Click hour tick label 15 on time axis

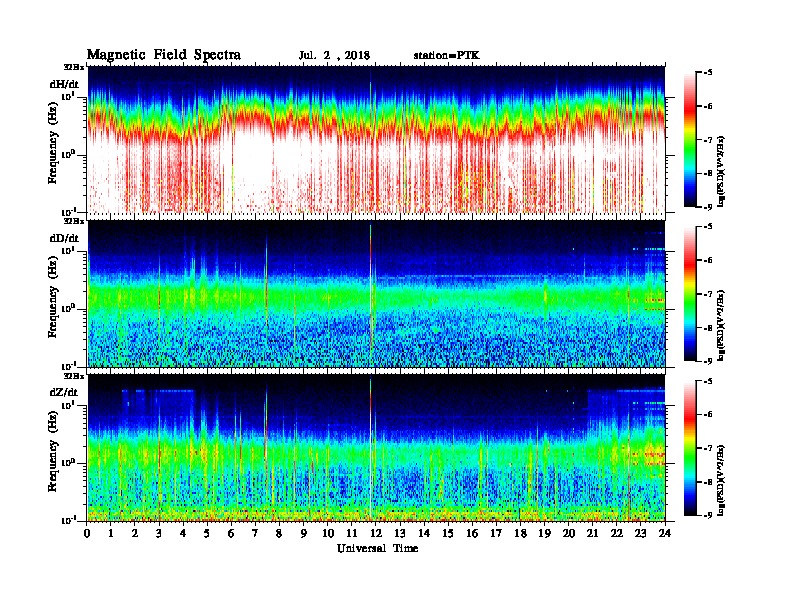448,533
